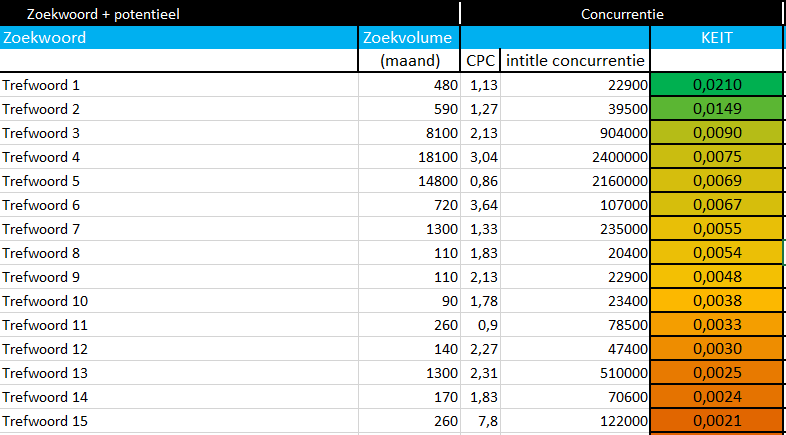Select the KEIT cell showing 0,0149

click(x=716, y=109)
